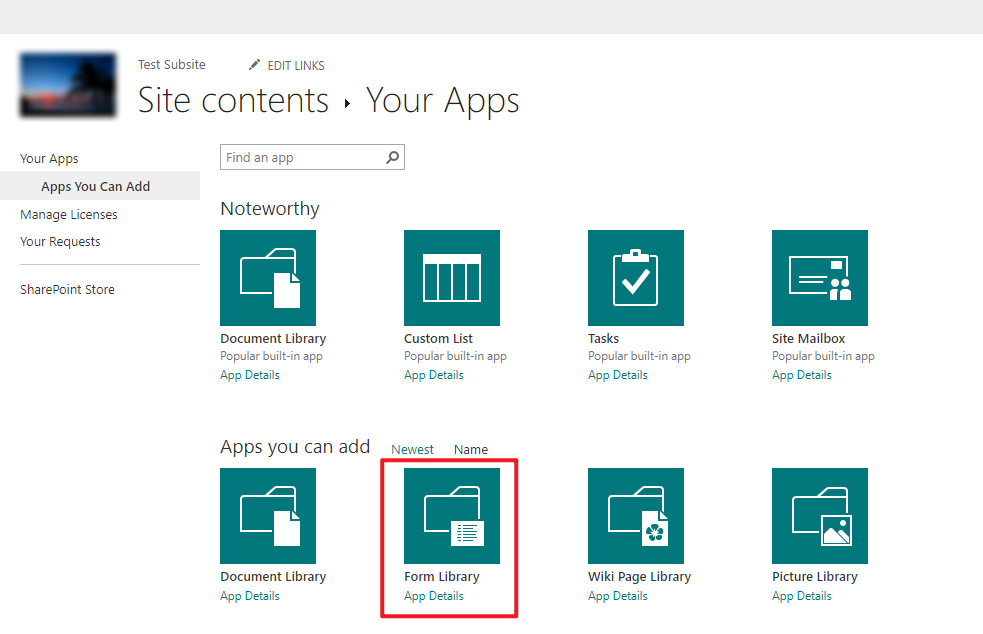
Task: View App Details for Wiki Page Library
Action: coord(618,596)
